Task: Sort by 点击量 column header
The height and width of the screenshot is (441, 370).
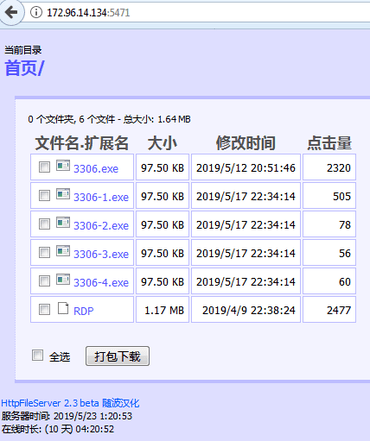Action: [329, 143]
